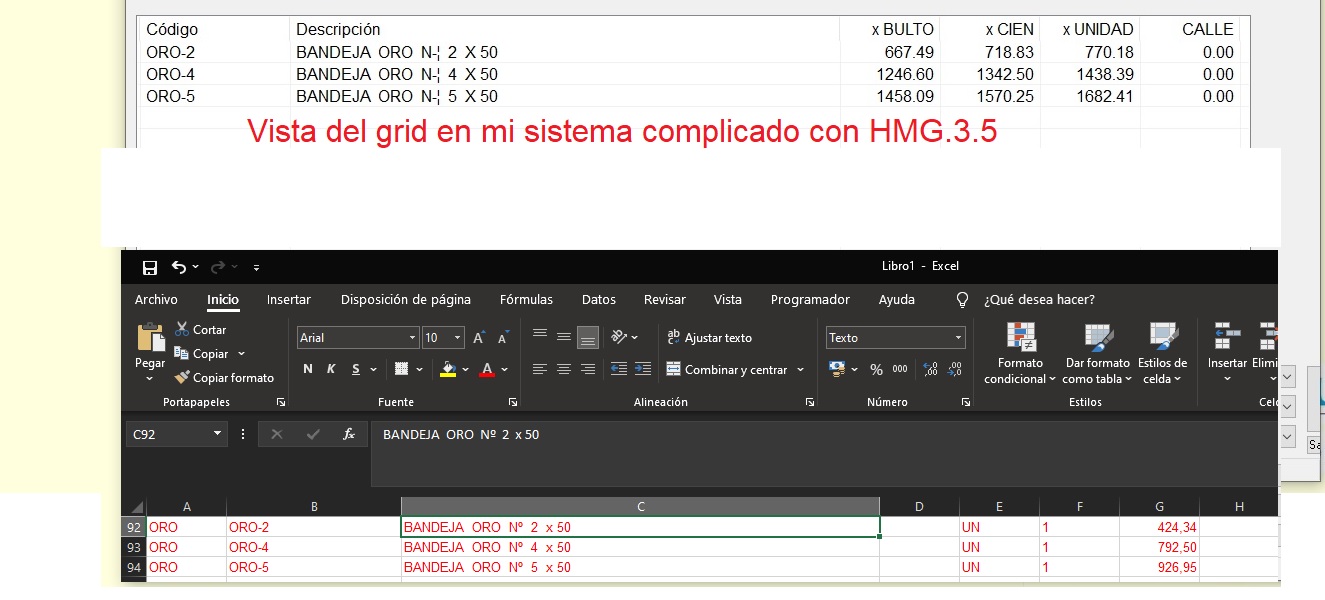Increase font size with the larger A icon
Viewport: 1325px width, 600px height.
tap(479, 338)
